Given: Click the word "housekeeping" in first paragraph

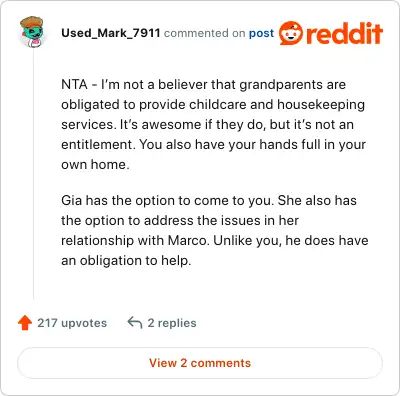Looking at the screenshot, I should coord(321,105).
